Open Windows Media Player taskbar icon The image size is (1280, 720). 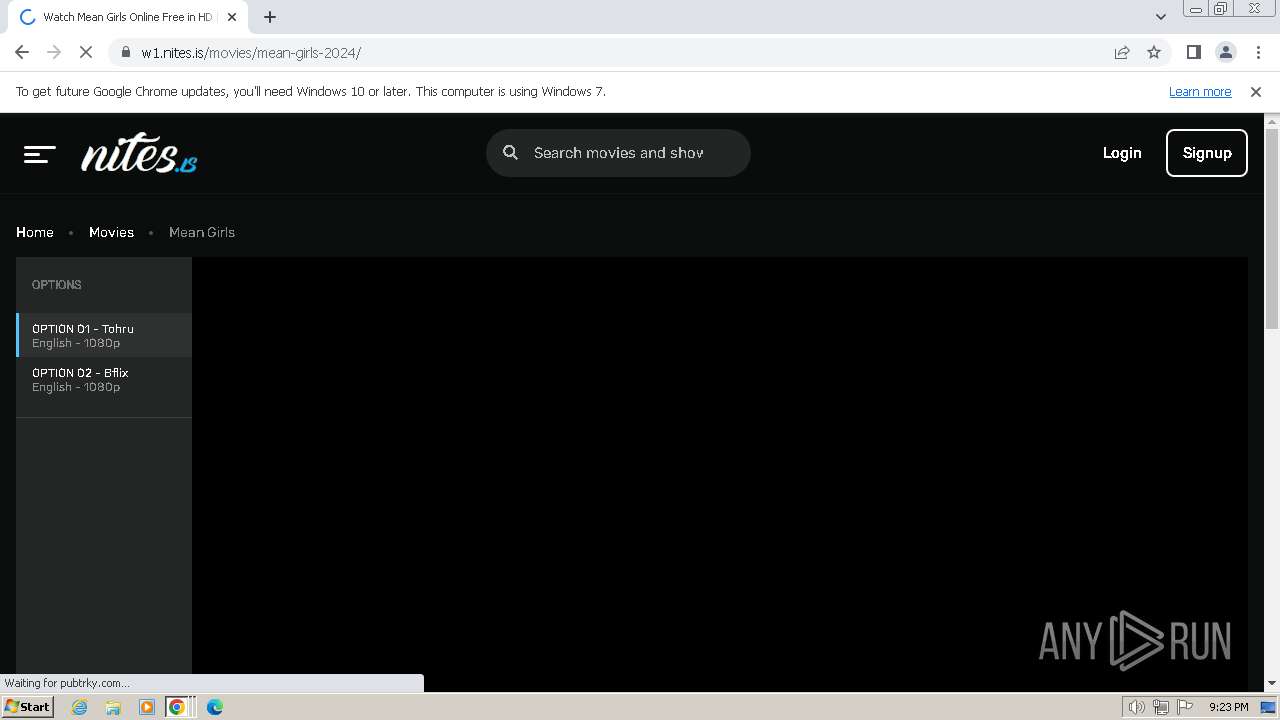coord(147,707)
